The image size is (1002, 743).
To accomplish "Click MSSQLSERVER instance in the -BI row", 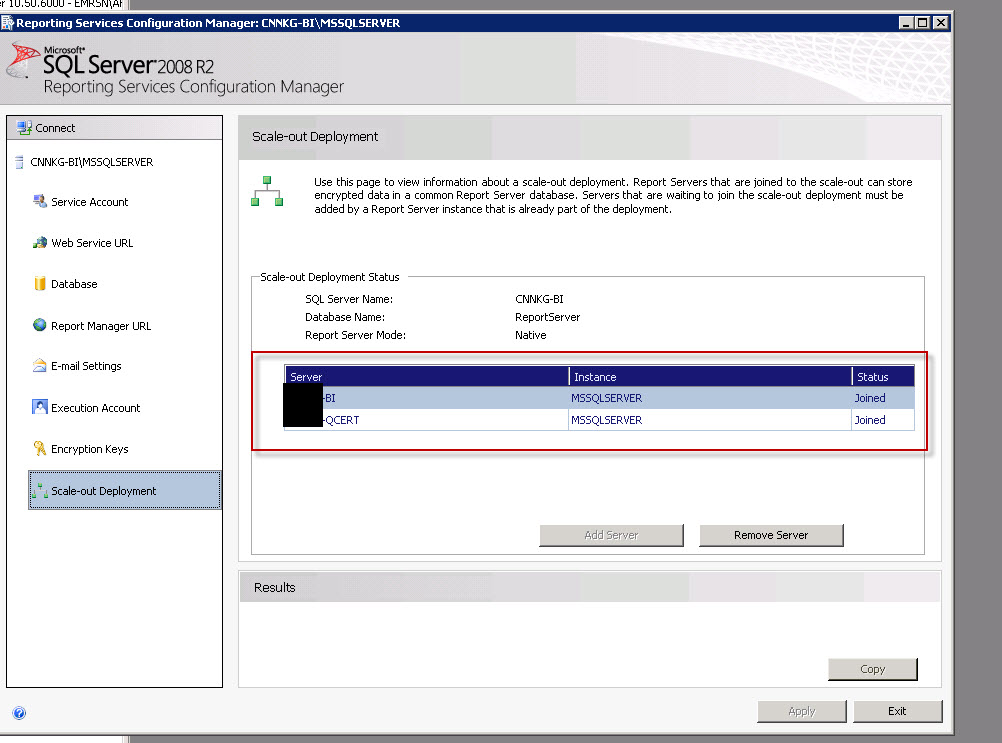I will coord(606,398).
